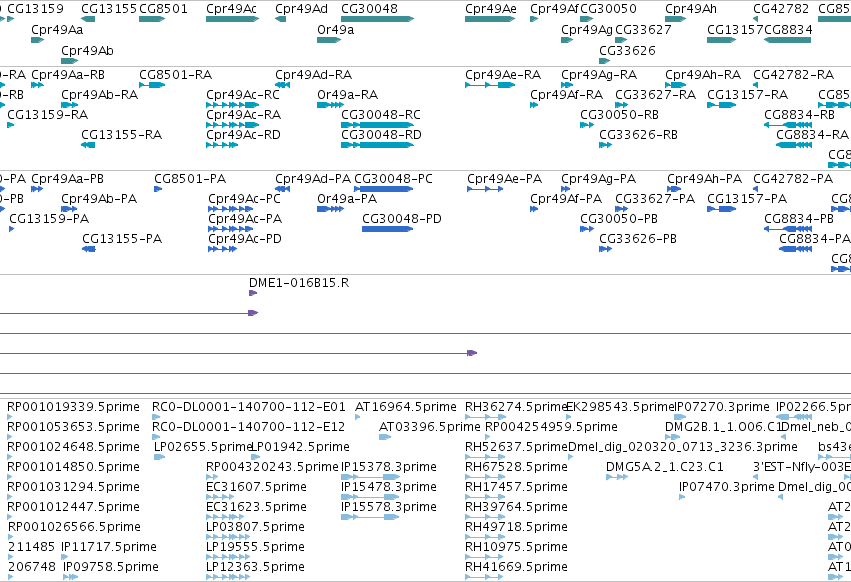Click the CG30048 gene feature
Screen dimensions: 851x582
pos(377,19)
